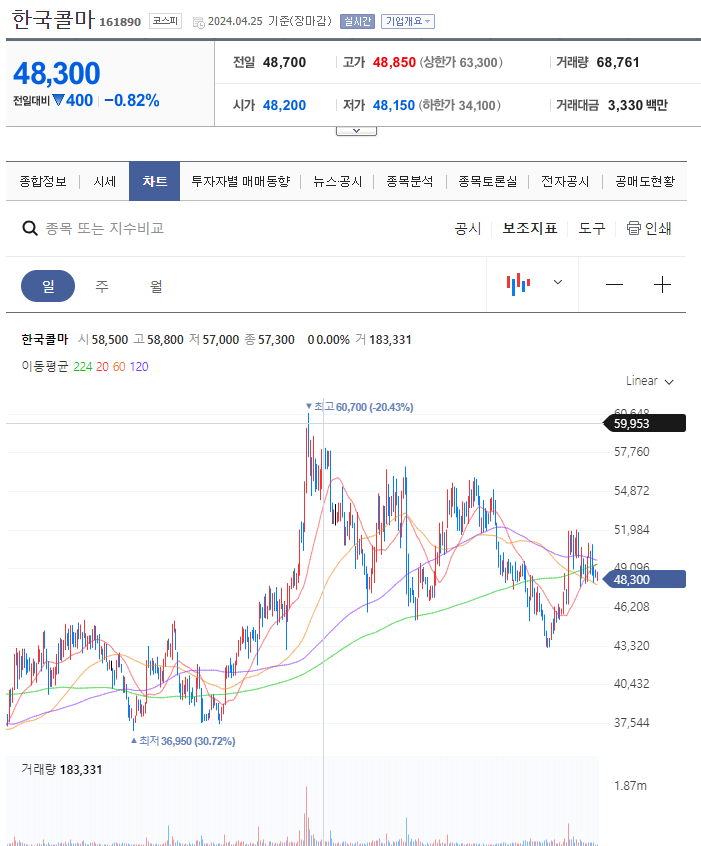Click the 거래량 183,331 volume label

62,769
